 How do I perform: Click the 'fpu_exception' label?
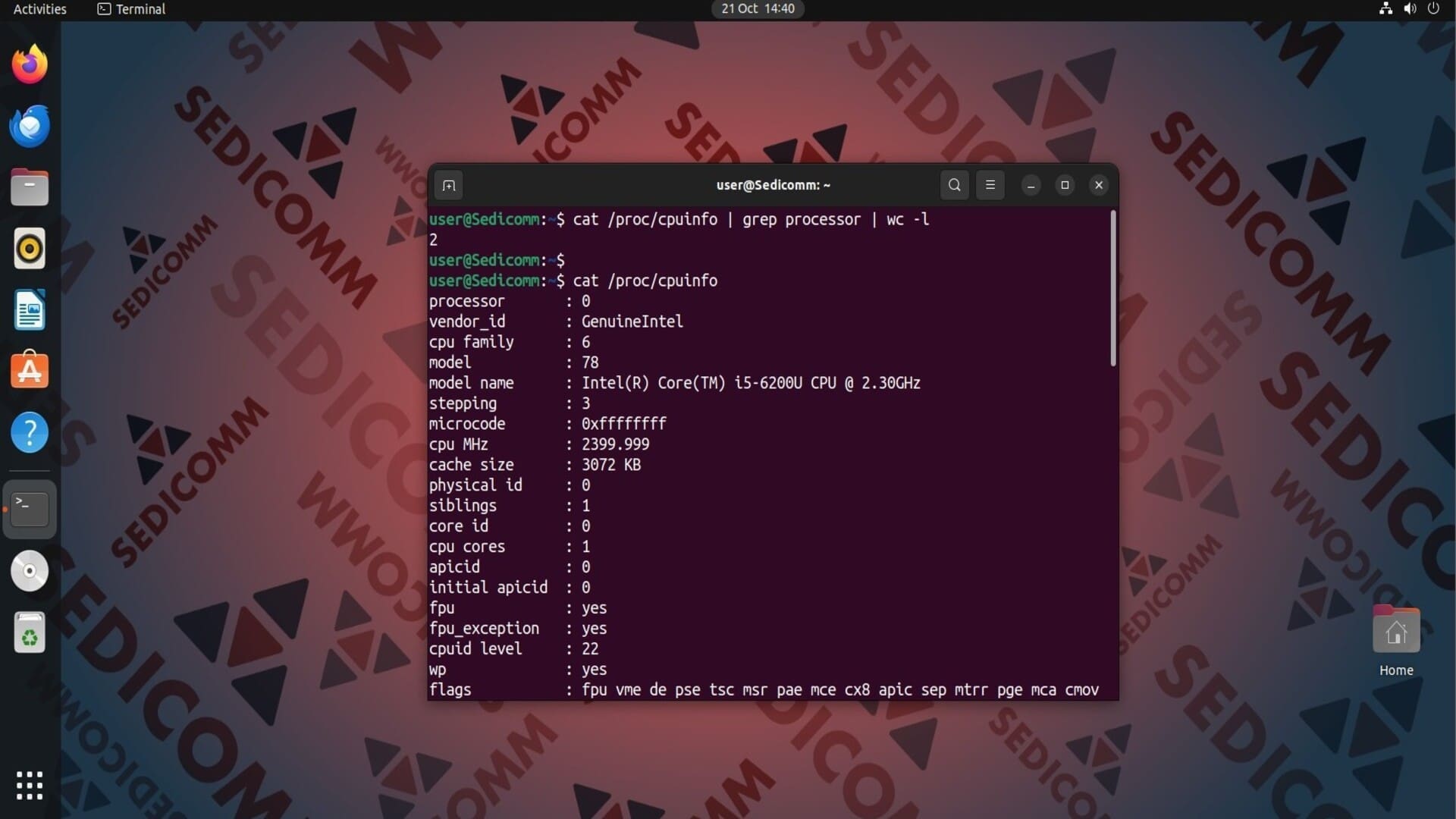484,629
